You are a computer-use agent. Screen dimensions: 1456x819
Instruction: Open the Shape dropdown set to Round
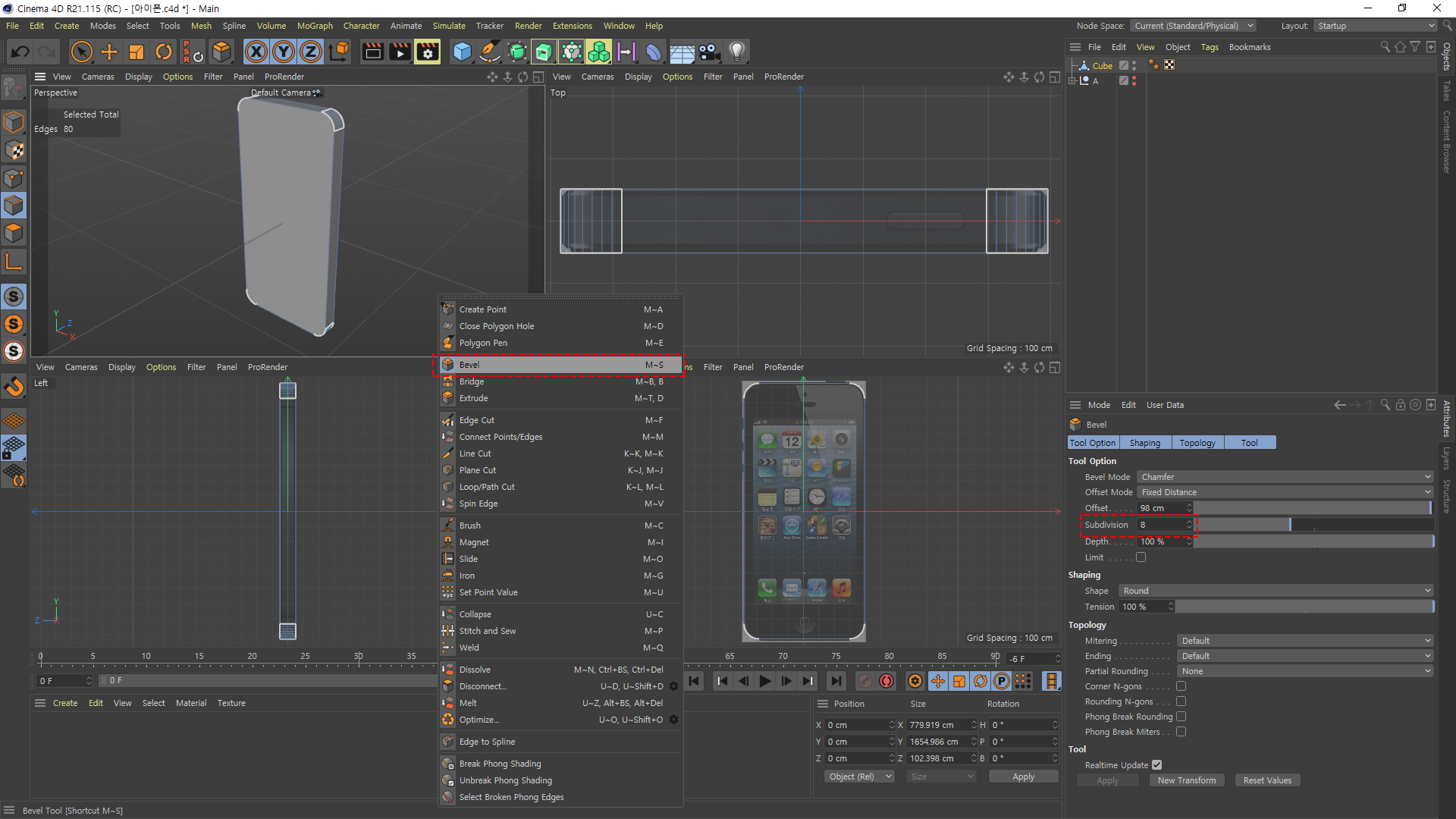point(1276,591)
